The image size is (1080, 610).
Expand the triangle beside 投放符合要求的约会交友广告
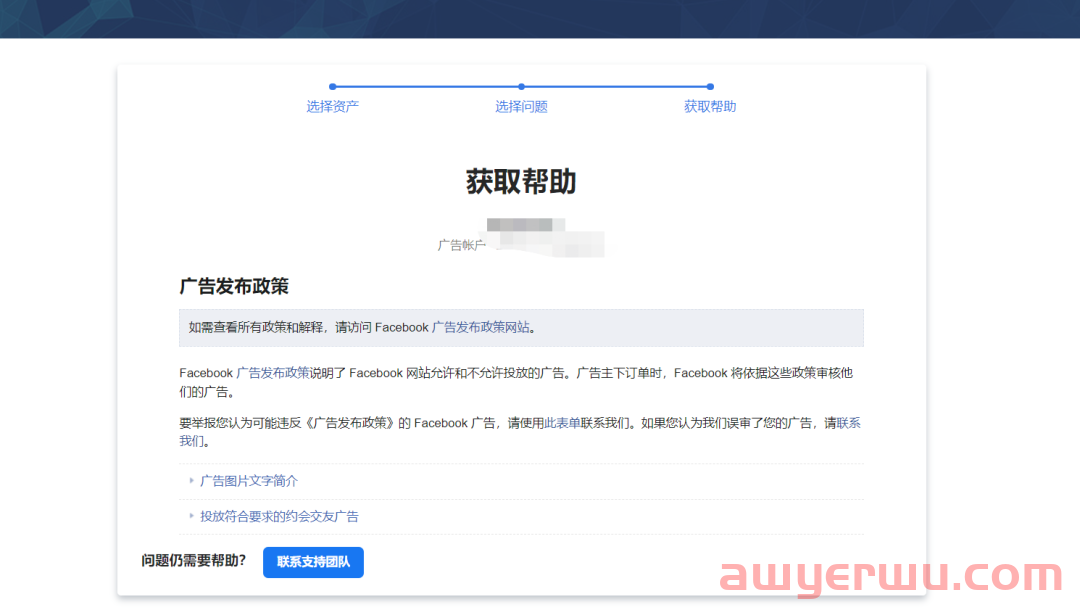[x=191, y=516]
